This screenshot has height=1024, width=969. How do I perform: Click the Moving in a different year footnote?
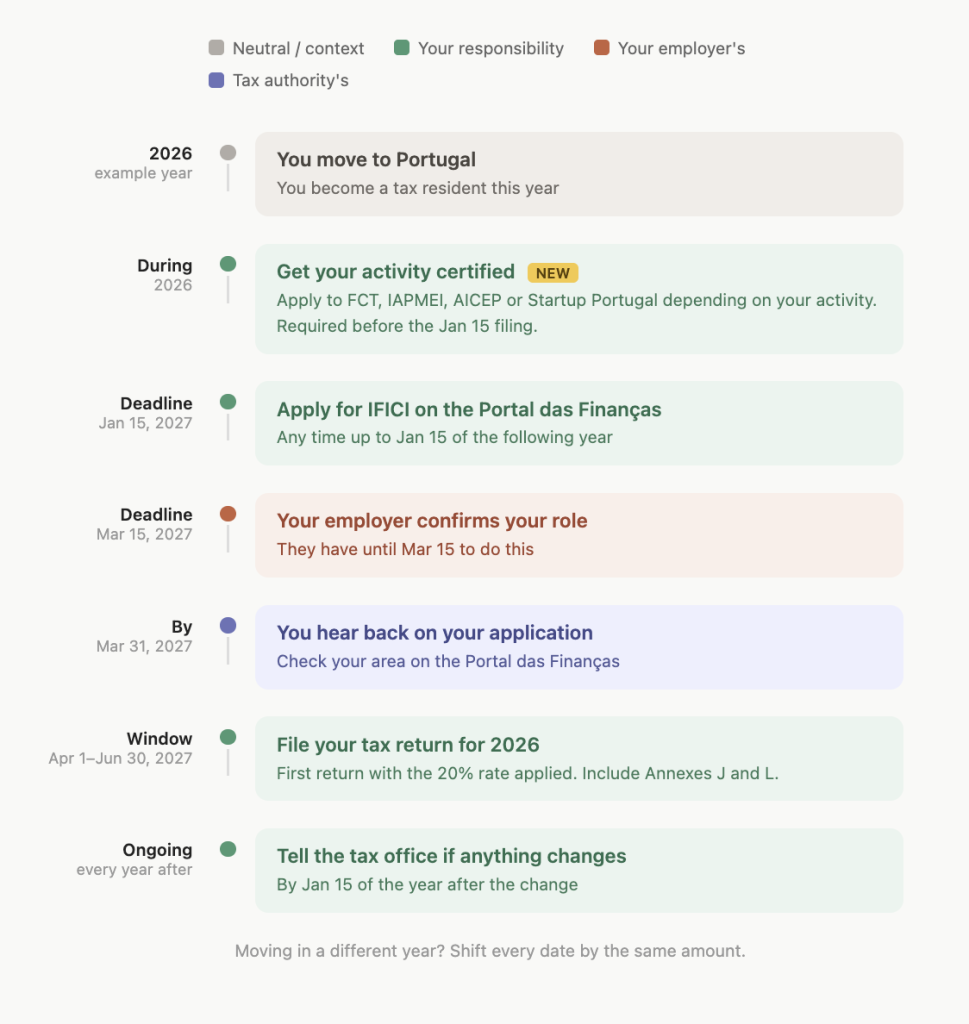coord(490,951)
